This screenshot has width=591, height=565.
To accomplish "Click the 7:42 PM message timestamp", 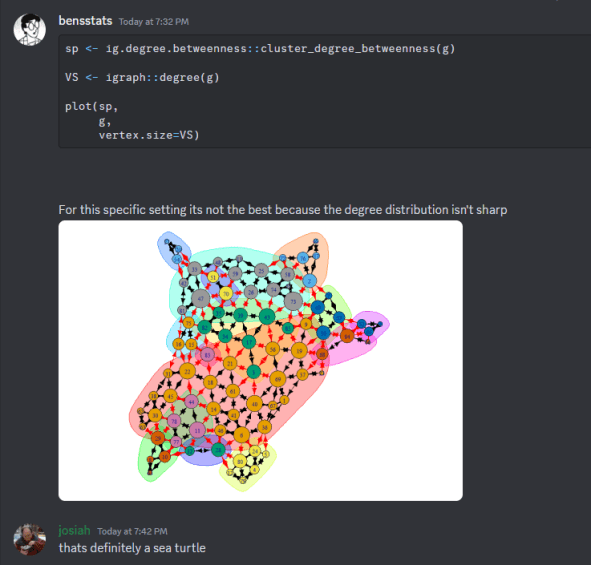I will point(132,531).
